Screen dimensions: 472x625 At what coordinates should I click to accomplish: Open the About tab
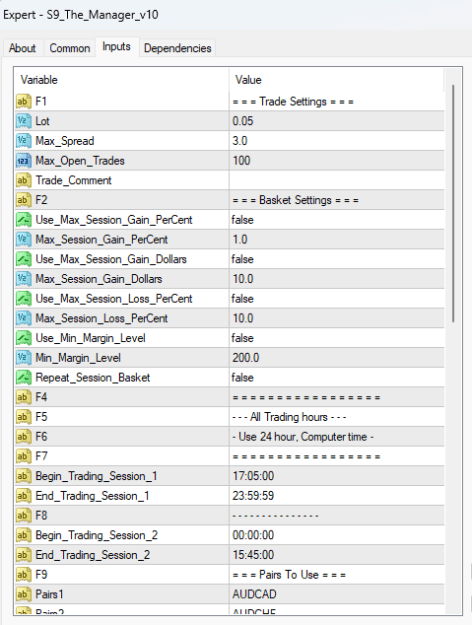point(22,48)
